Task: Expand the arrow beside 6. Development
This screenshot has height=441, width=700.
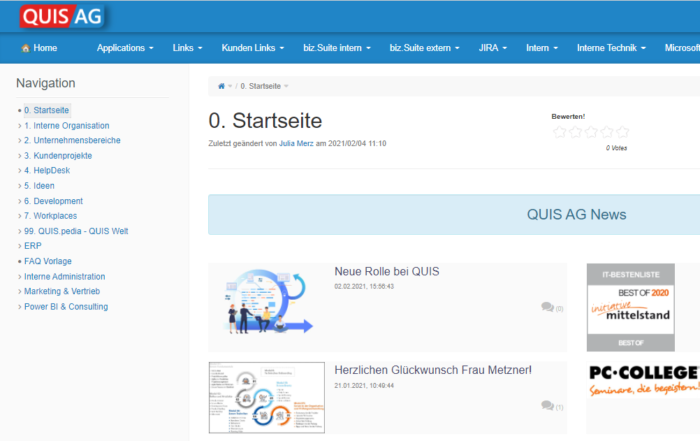Action: pyautogui.click(x=19, y=201)
